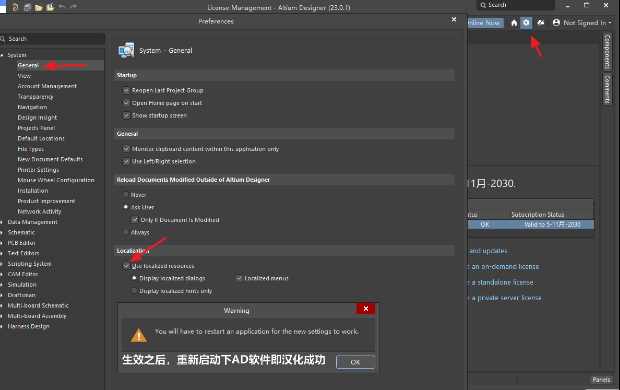Toggle Show startup screen checkbox

click(x=126, y=115)
